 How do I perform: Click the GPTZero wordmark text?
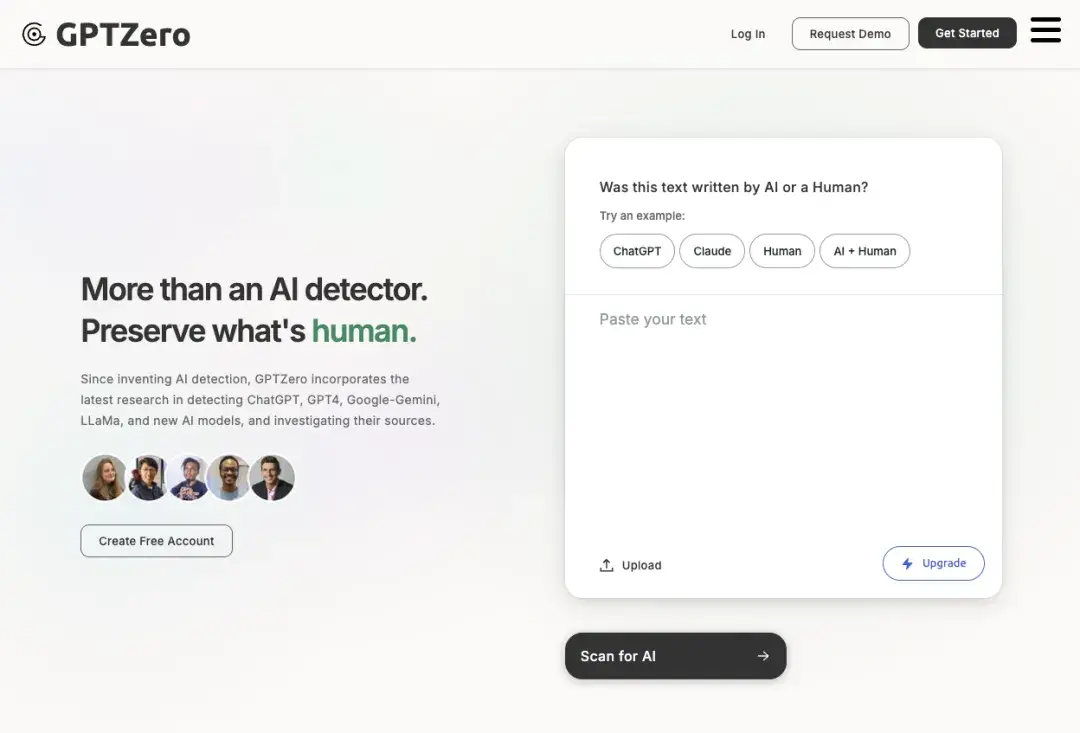click(x=123, y=34)
